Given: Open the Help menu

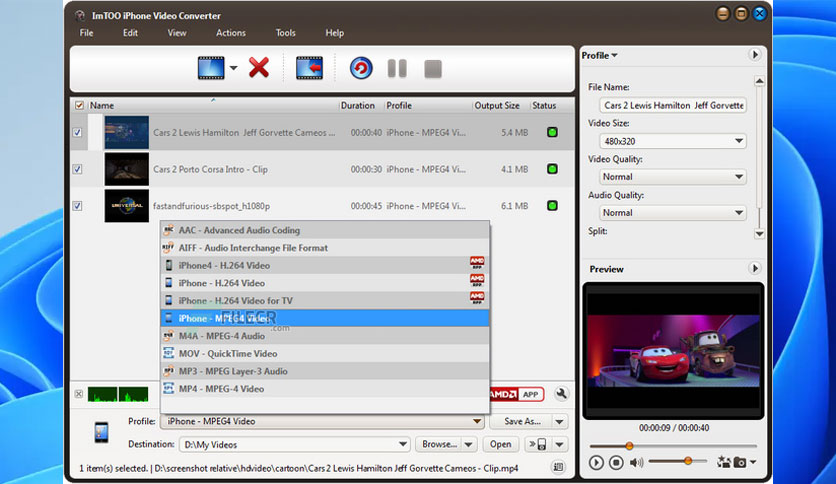Looking at the screenshot, I should coord(334,33).
